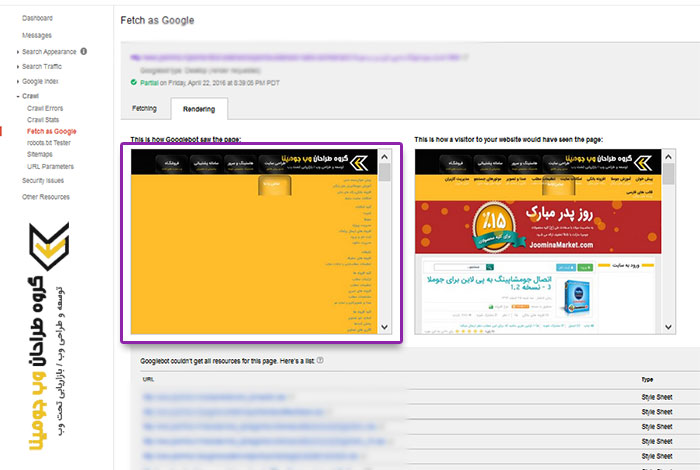Image resolution: width=700 pixels, height=470 pixels.
Task: Click the URL column header
Action: point(148,379)
